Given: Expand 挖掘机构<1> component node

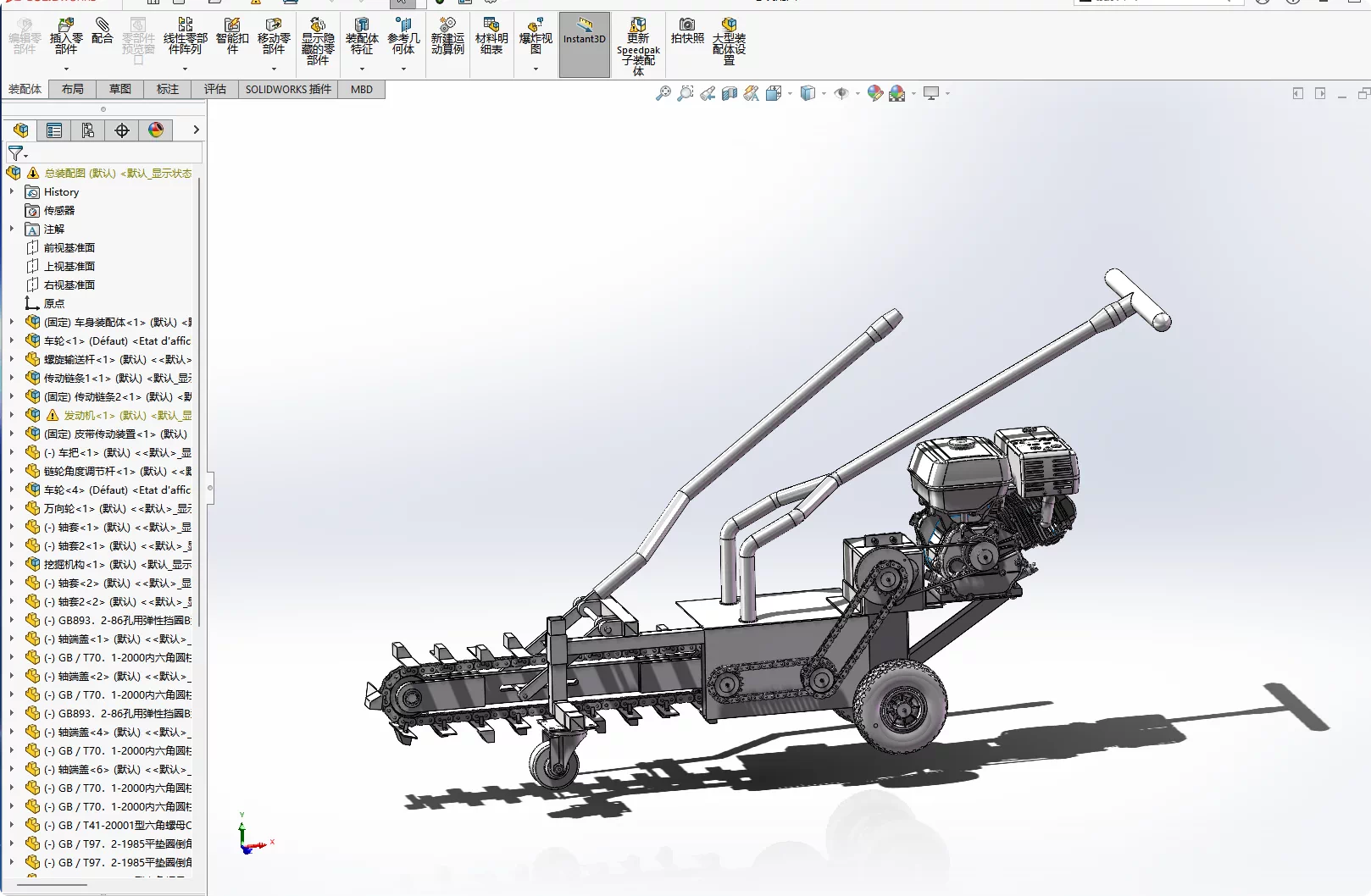Looking at the screenshot, I should click(12, 565).
